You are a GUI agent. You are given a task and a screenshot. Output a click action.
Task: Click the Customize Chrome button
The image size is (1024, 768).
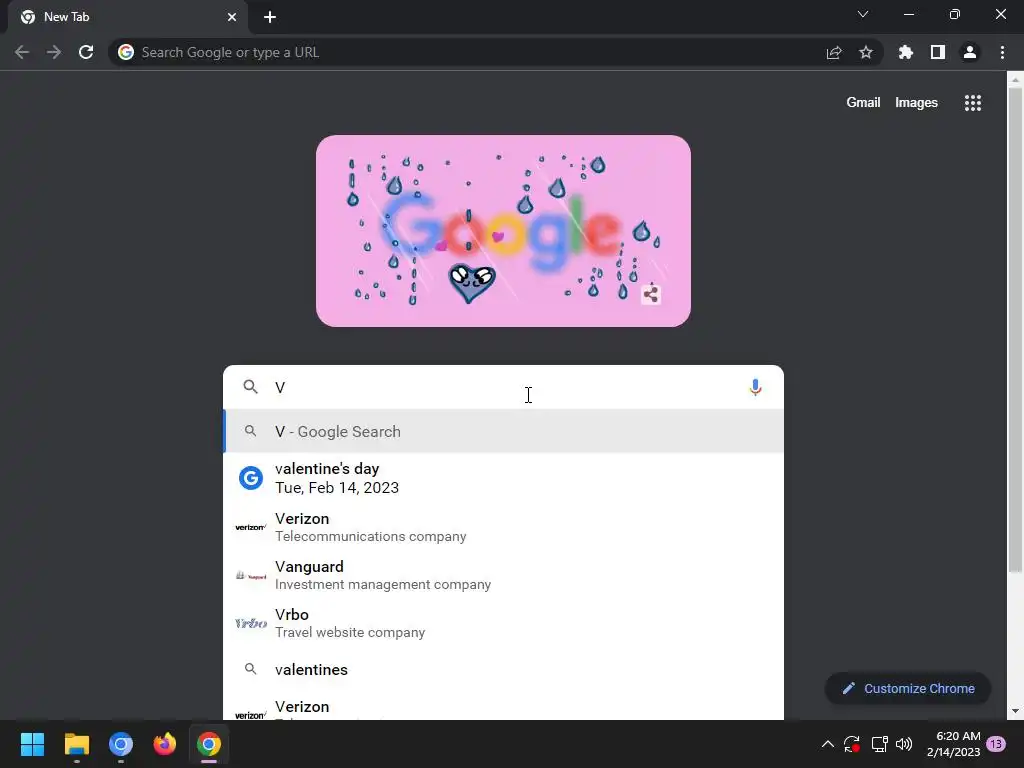tap(908, 688)
